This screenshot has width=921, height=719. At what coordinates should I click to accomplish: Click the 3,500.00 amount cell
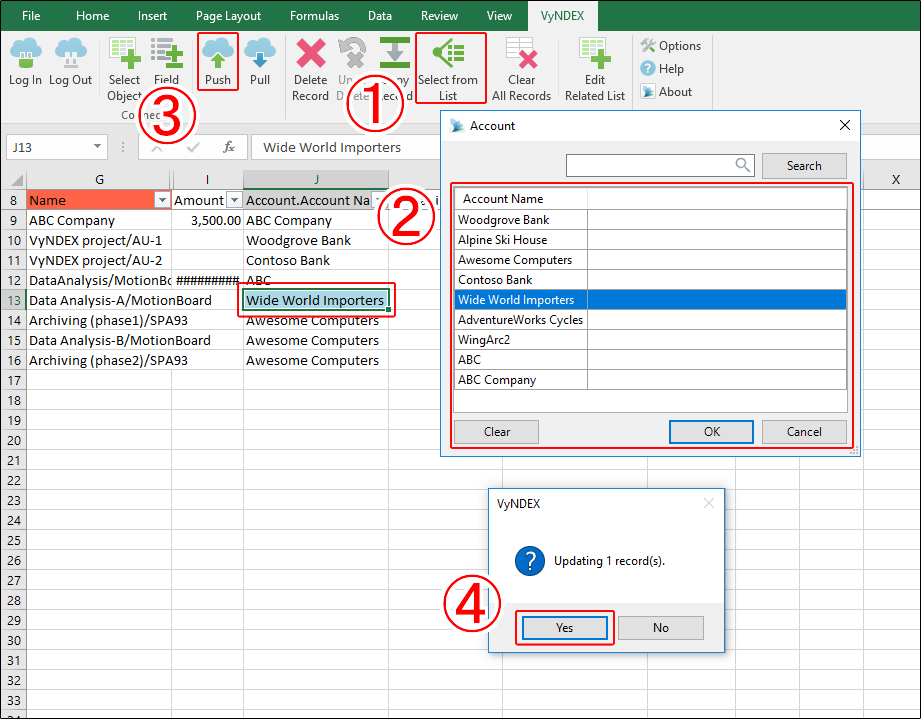(x=207, y=220)
